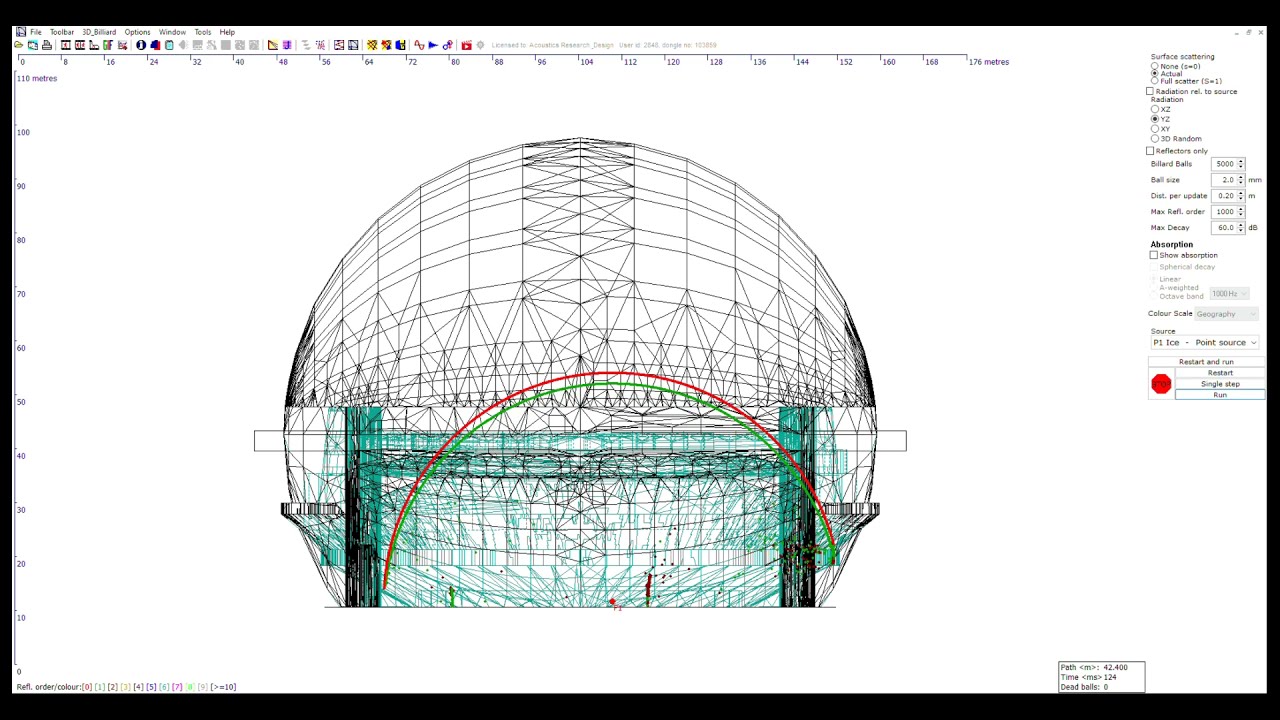Click the red STOP sign button
The width and height of the screenshot is (1280, 720).
click(x=1161, y=384)
